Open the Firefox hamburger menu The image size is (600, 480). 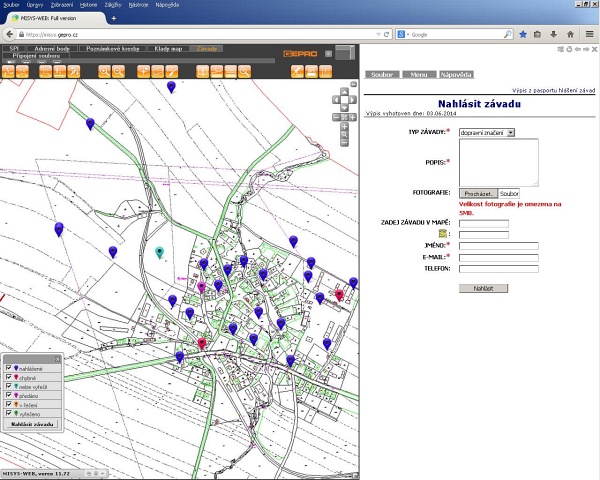pyautogui.click(x=590, y=34)
